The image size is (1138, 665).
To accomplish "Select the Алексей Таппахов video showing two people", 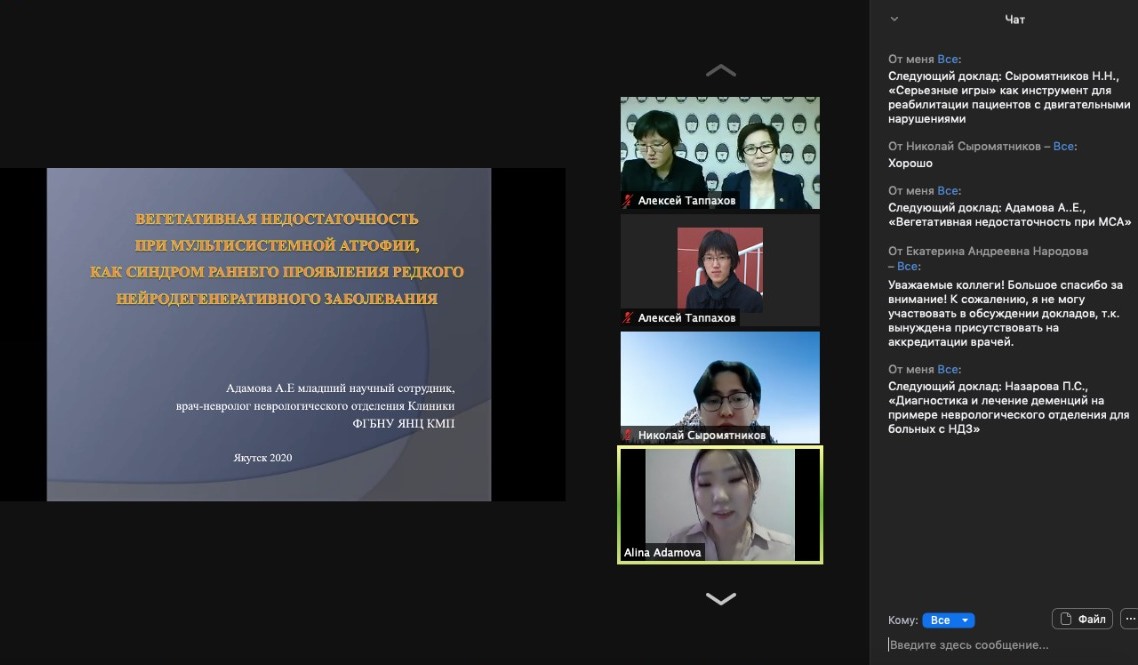I will click(x=720, y=153).
